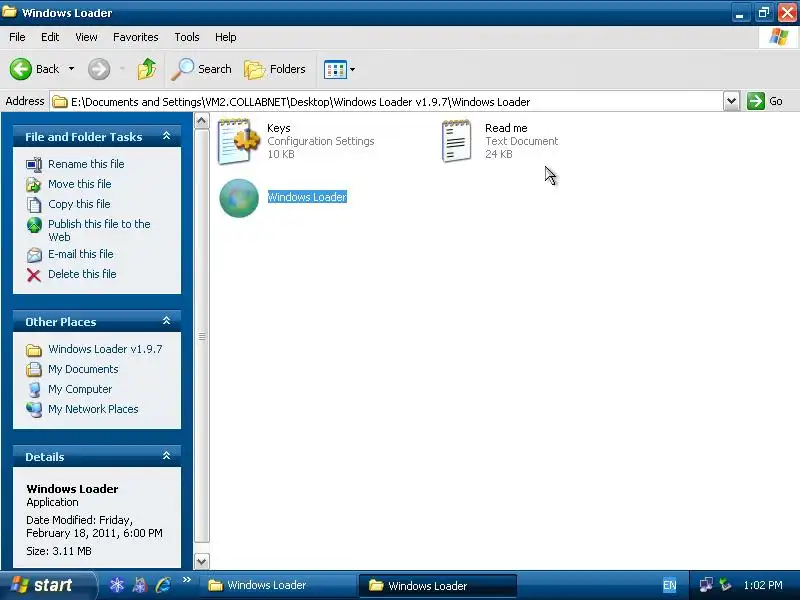Open the Tools menu
Image resolution: width=800 pixels, height=600 pixels.
(x=187, y=37)
